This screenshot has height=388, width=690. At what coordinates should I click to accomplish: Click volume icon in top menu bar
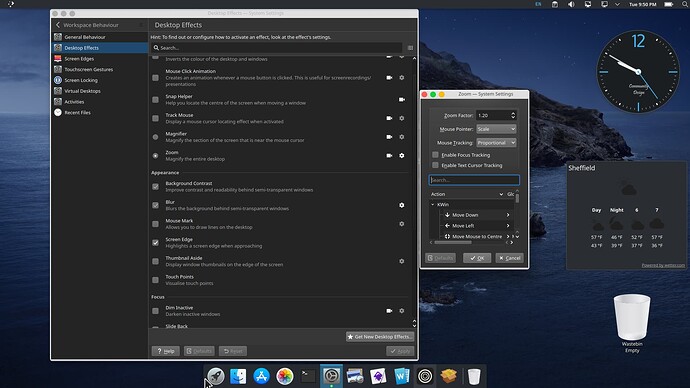coord(571,4)
